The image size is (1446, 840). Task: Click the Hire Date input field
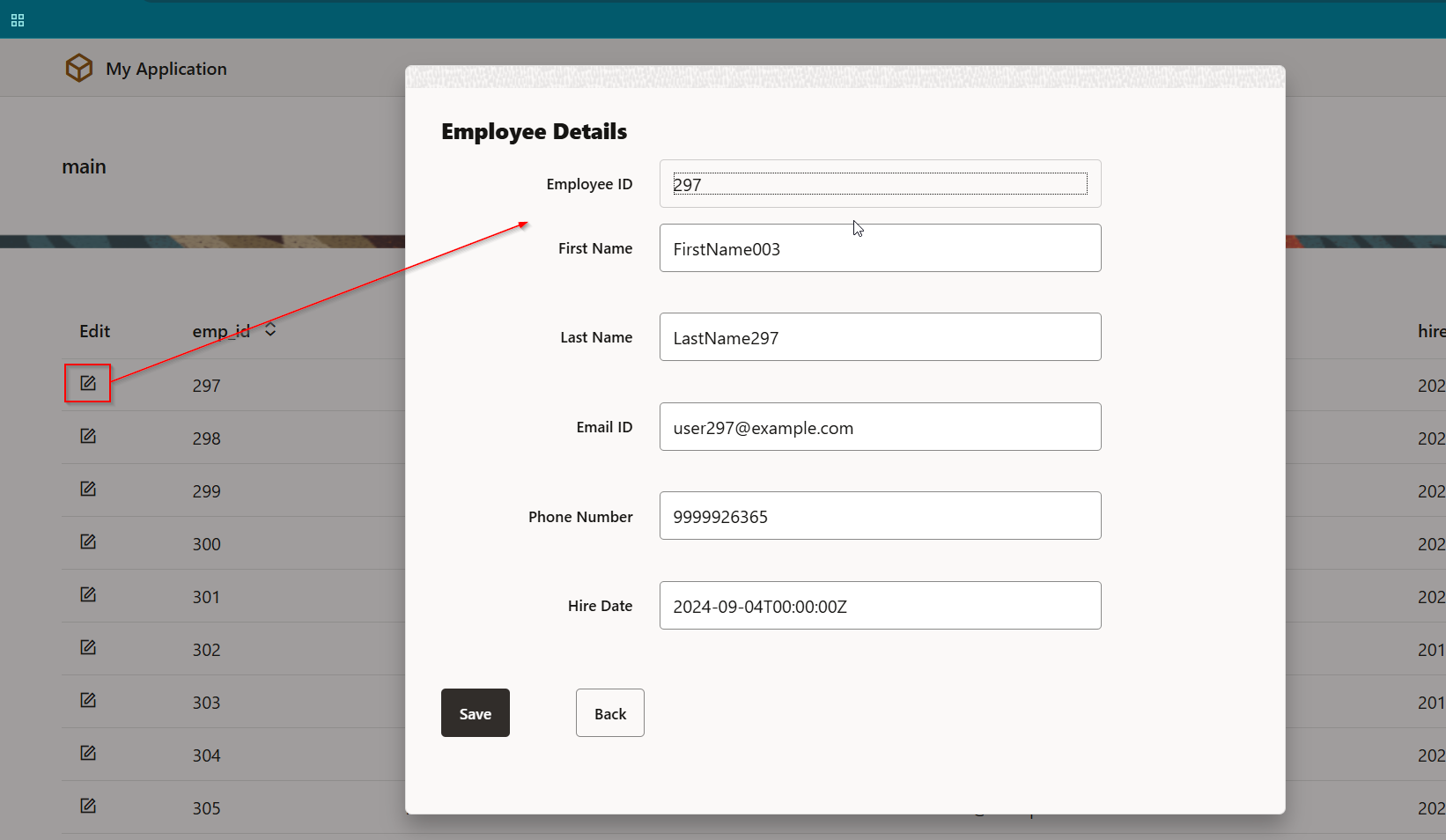tap(879, 606)
